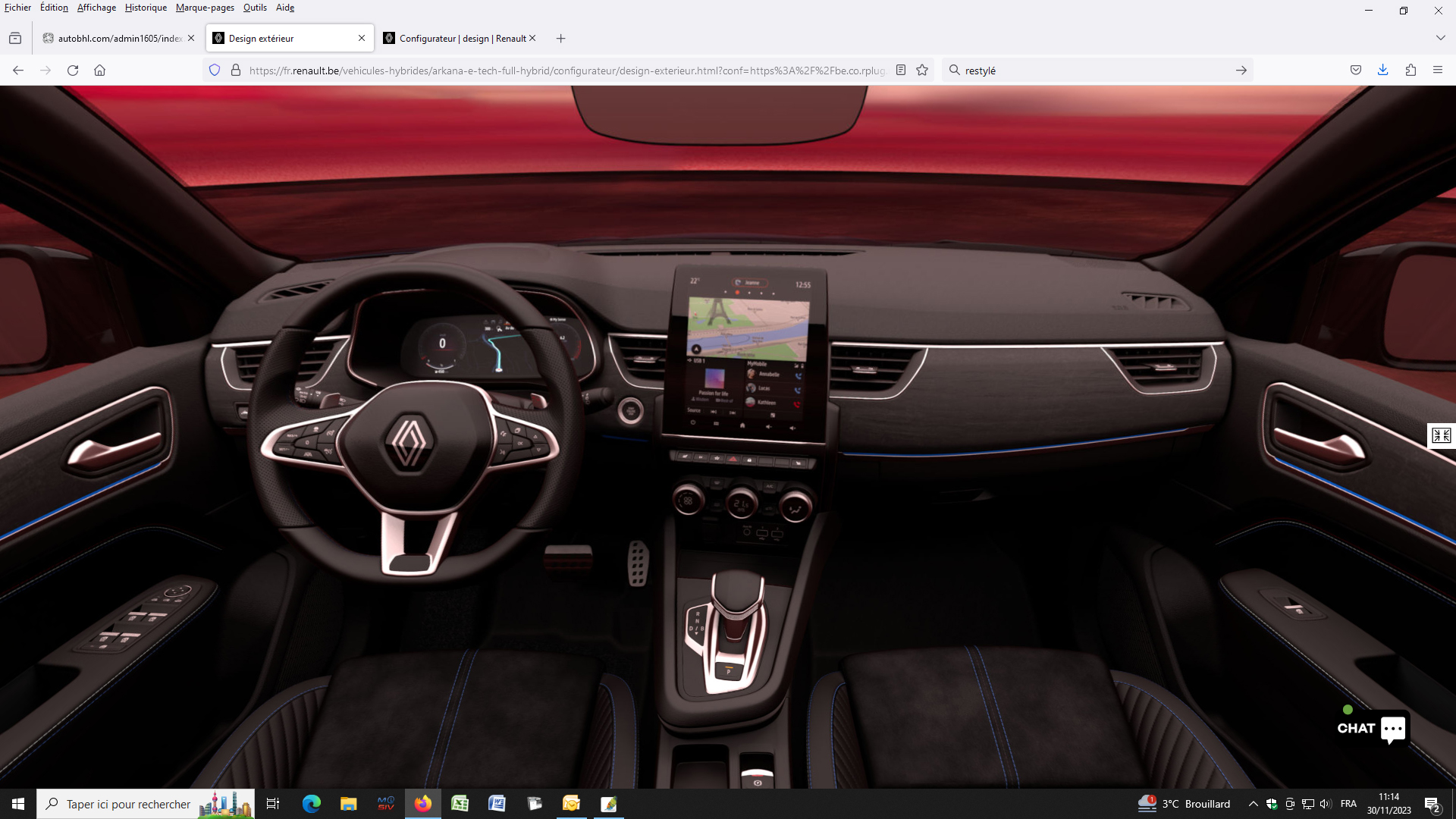Open Excel from the taskbar
The image size is (1456, 819).
460,804
